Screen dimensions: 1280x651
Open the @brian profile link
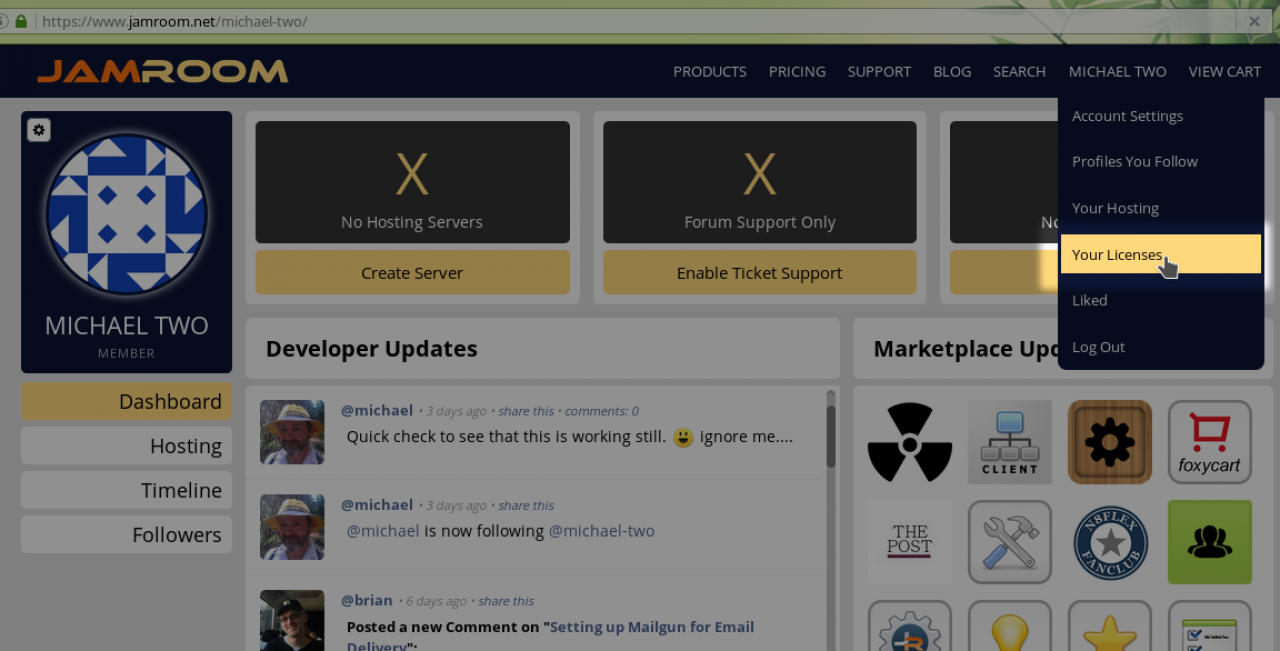point(367,600)
